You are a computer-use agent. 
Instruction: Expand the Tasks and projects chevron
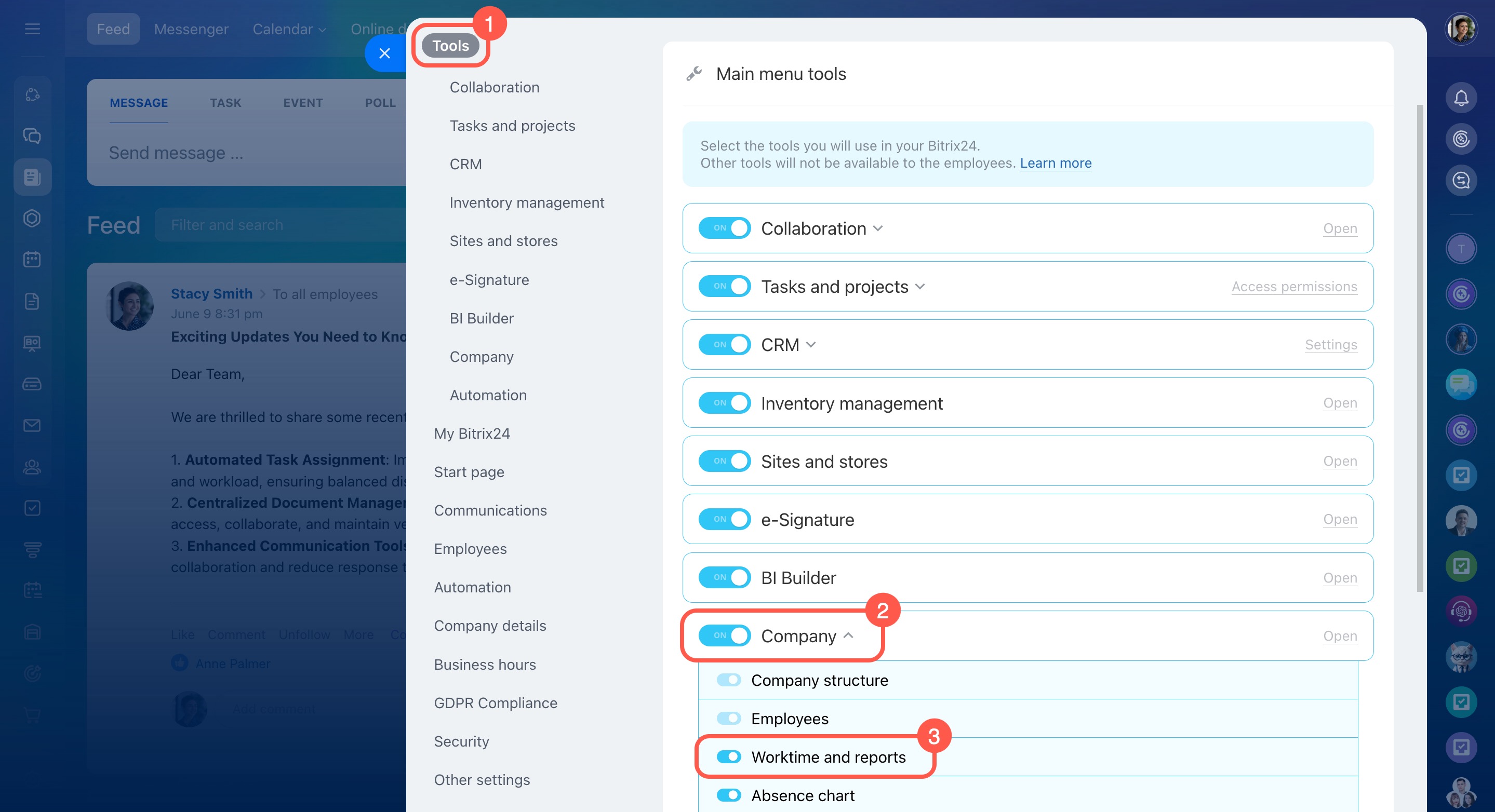click(920, 287)
